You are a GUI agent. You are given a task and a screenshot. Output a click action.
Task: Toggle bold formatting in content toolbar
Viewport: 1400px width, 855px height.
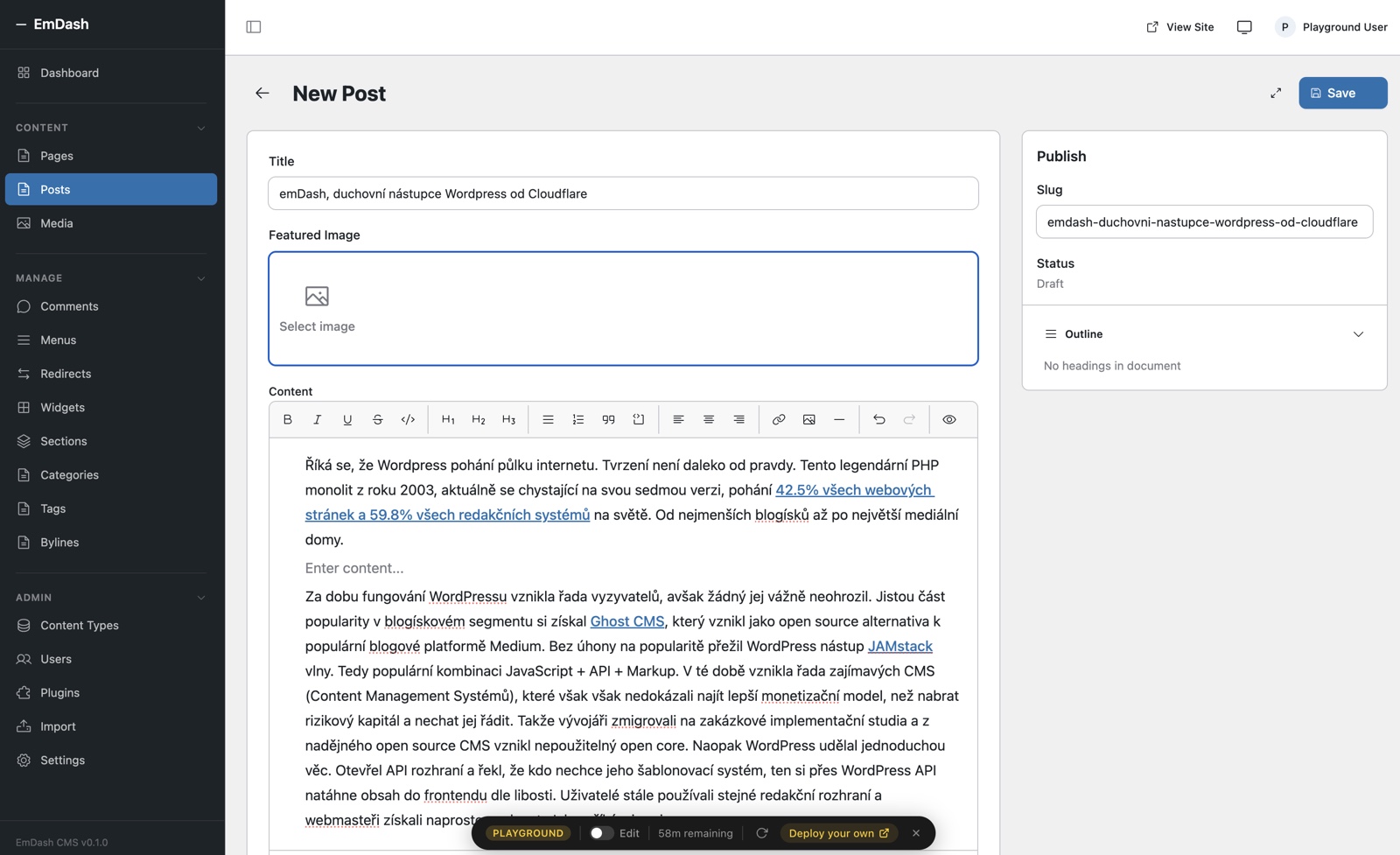click(287, 420)
